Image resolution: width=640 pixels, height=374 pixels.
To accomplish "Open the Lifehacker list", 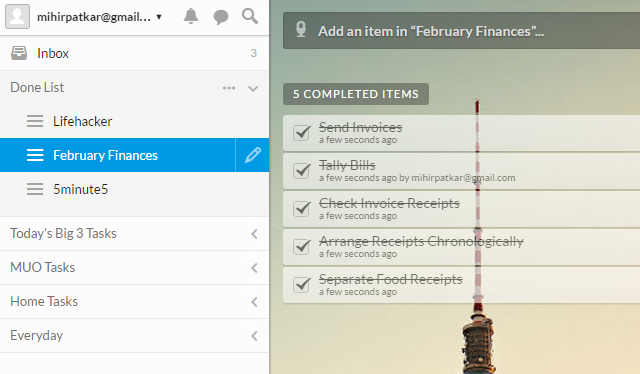I will (134, 121).
